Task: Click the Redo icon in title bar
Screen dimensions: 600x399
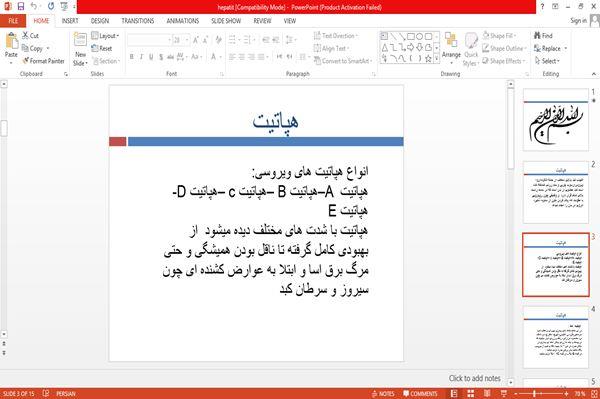Action: tap(51, 7)
